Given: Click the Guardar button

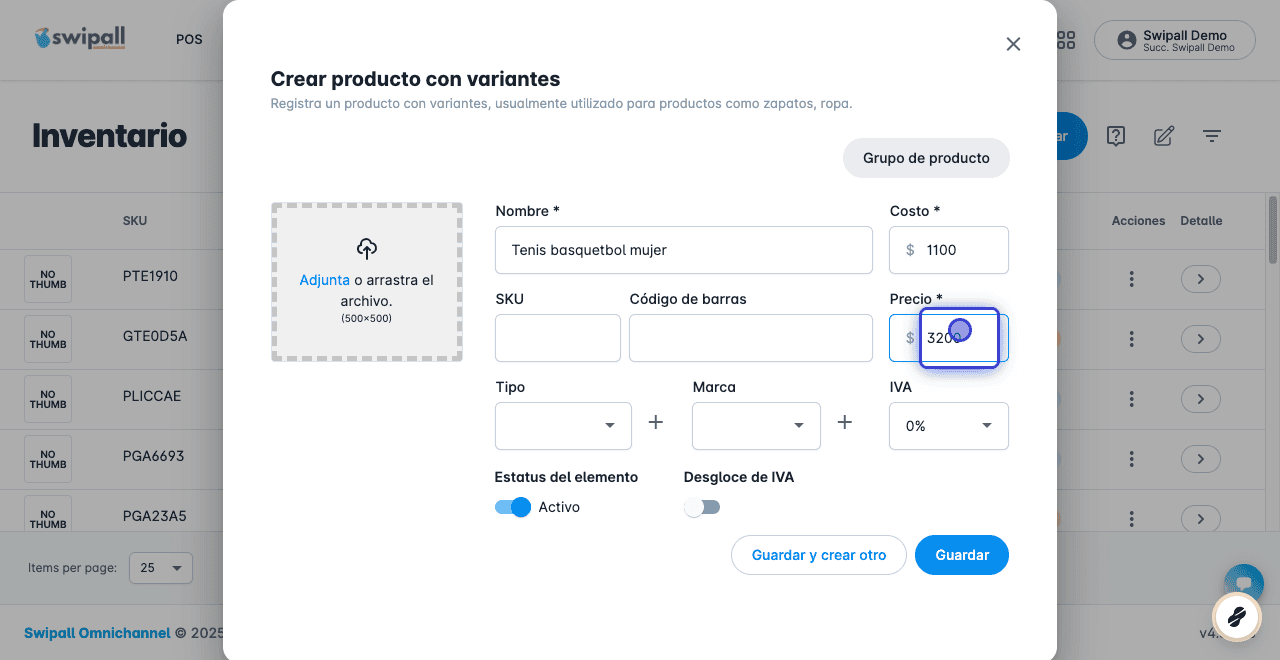Looking at the screenshot, I should (x=962, y=555).
